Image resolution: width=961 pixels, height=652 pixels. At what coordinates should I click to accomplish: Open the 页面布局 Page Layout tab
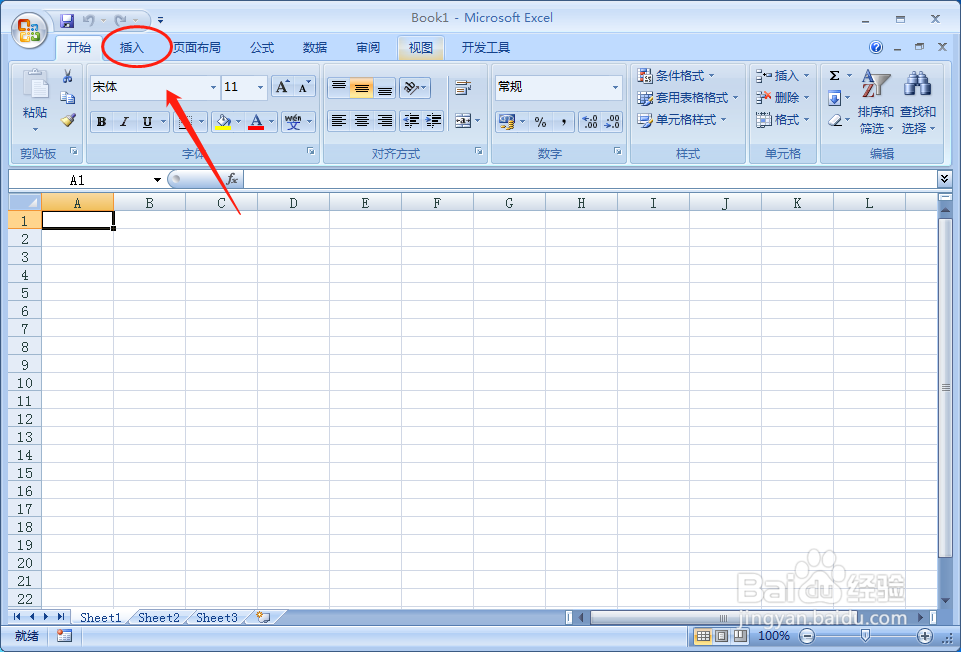tap(197, 48)
